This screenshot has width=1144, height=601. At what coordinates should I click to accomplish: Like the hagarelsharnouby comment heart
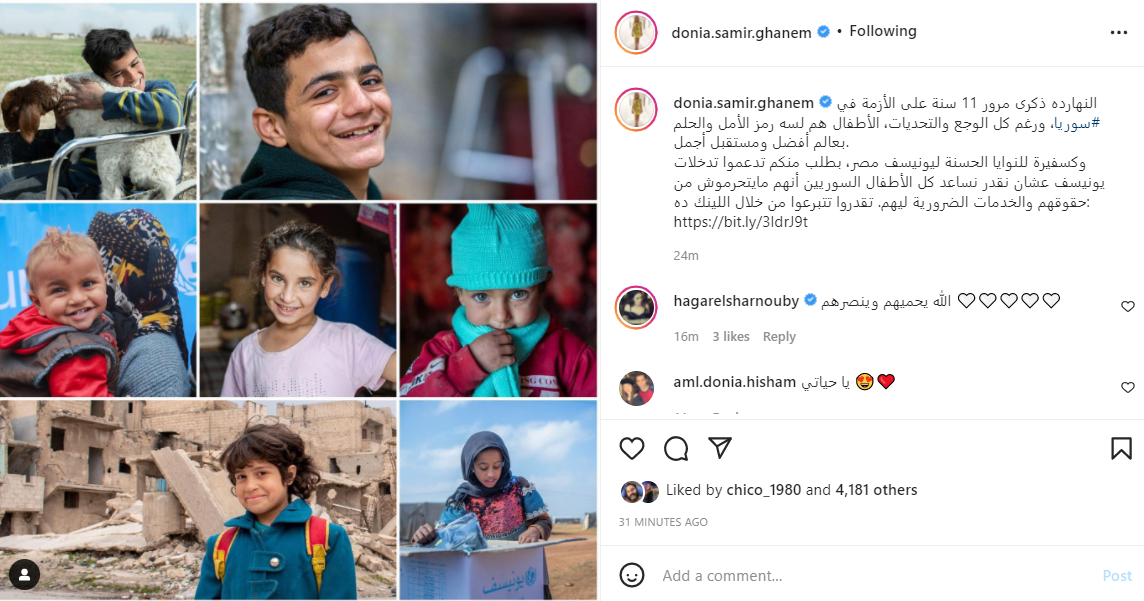pos(1127,306)
